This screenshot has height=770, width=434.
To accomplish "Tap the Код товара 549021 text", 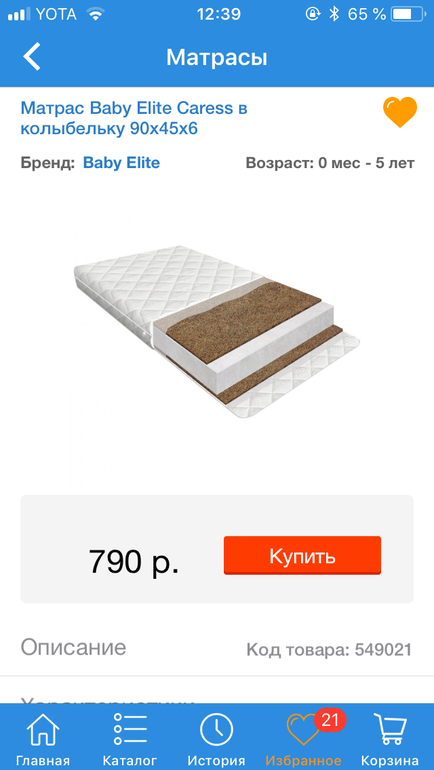I will click(328, 650).
